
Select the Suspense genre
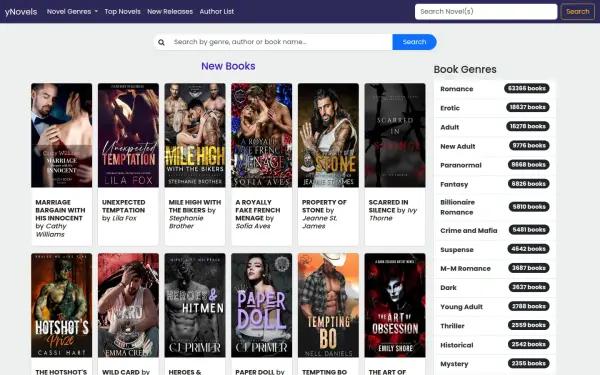pyautogui.click(x=495, y=249)
